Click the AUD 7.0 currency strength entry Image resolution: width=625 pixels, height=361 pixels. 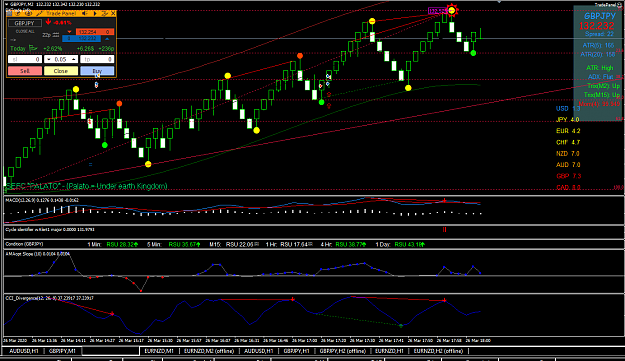(x=568, y=165)
